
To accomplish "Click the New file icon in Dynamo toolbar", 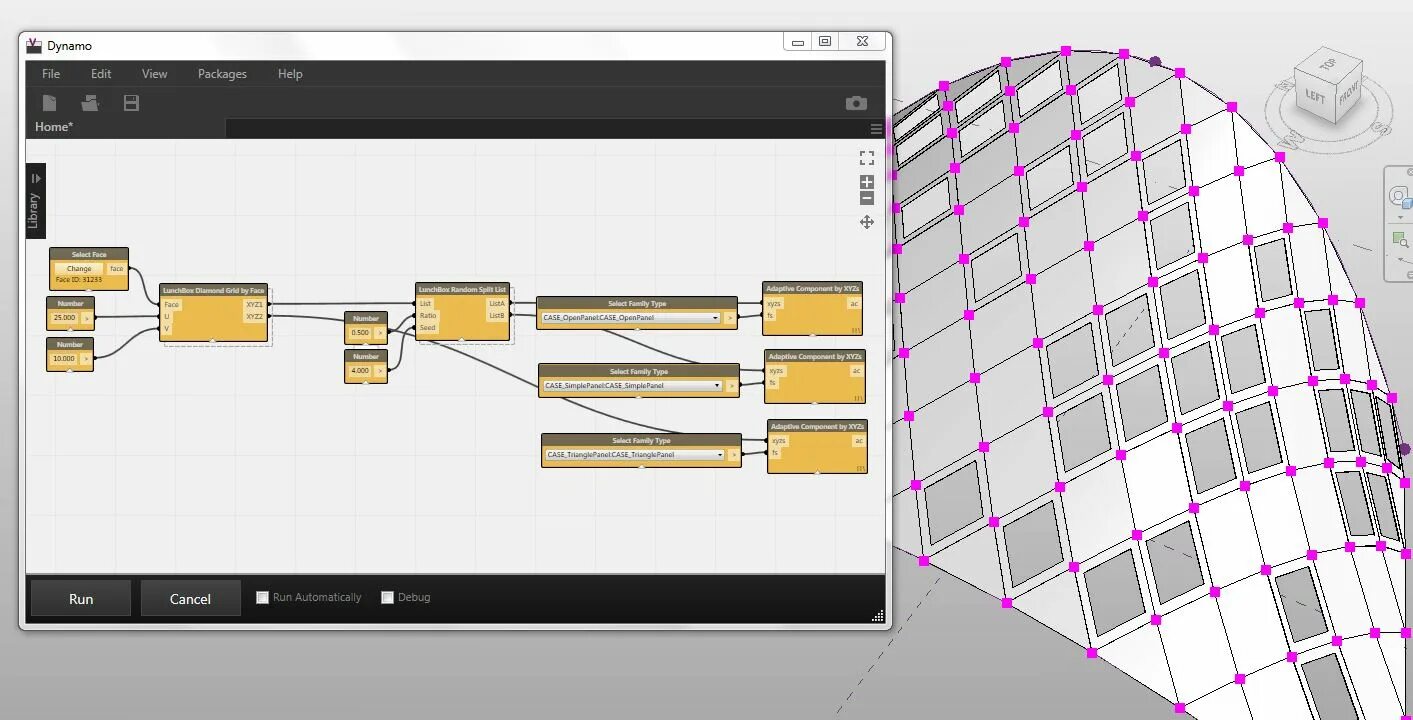I will pos(49,103).
